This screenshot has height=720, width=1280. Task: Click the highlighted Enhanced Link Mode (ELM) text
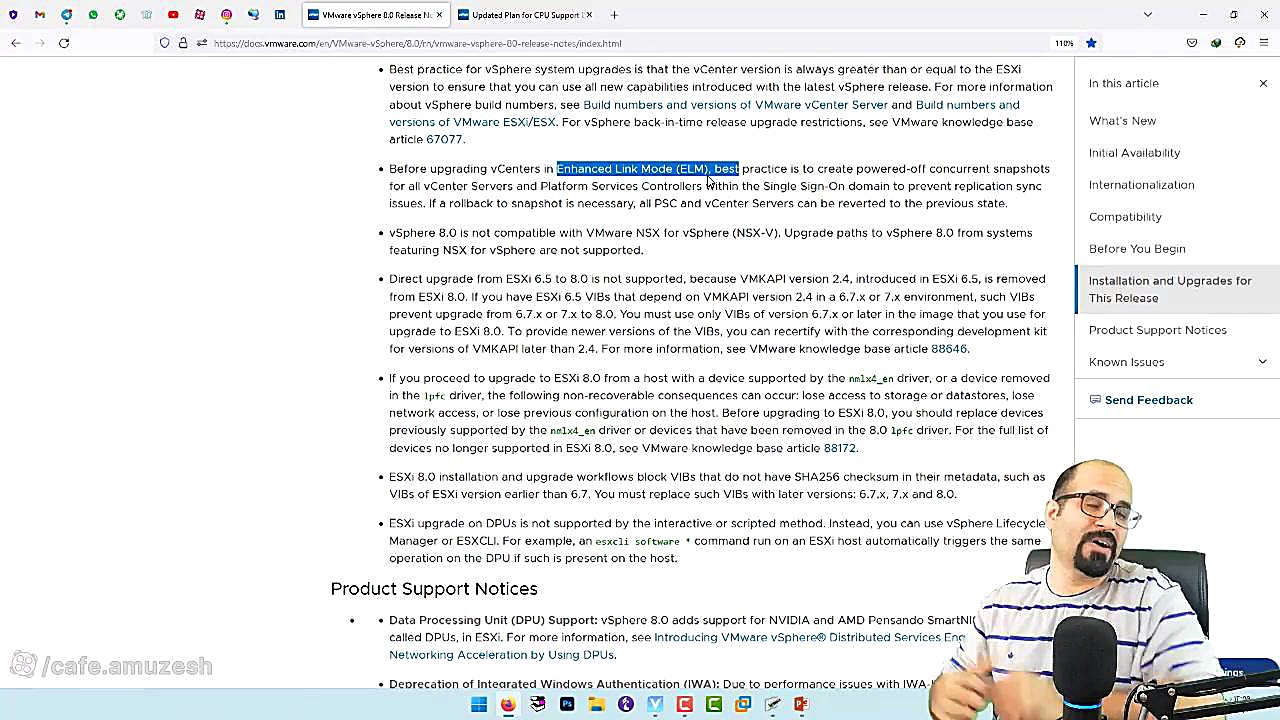click(x=647, y=169)
